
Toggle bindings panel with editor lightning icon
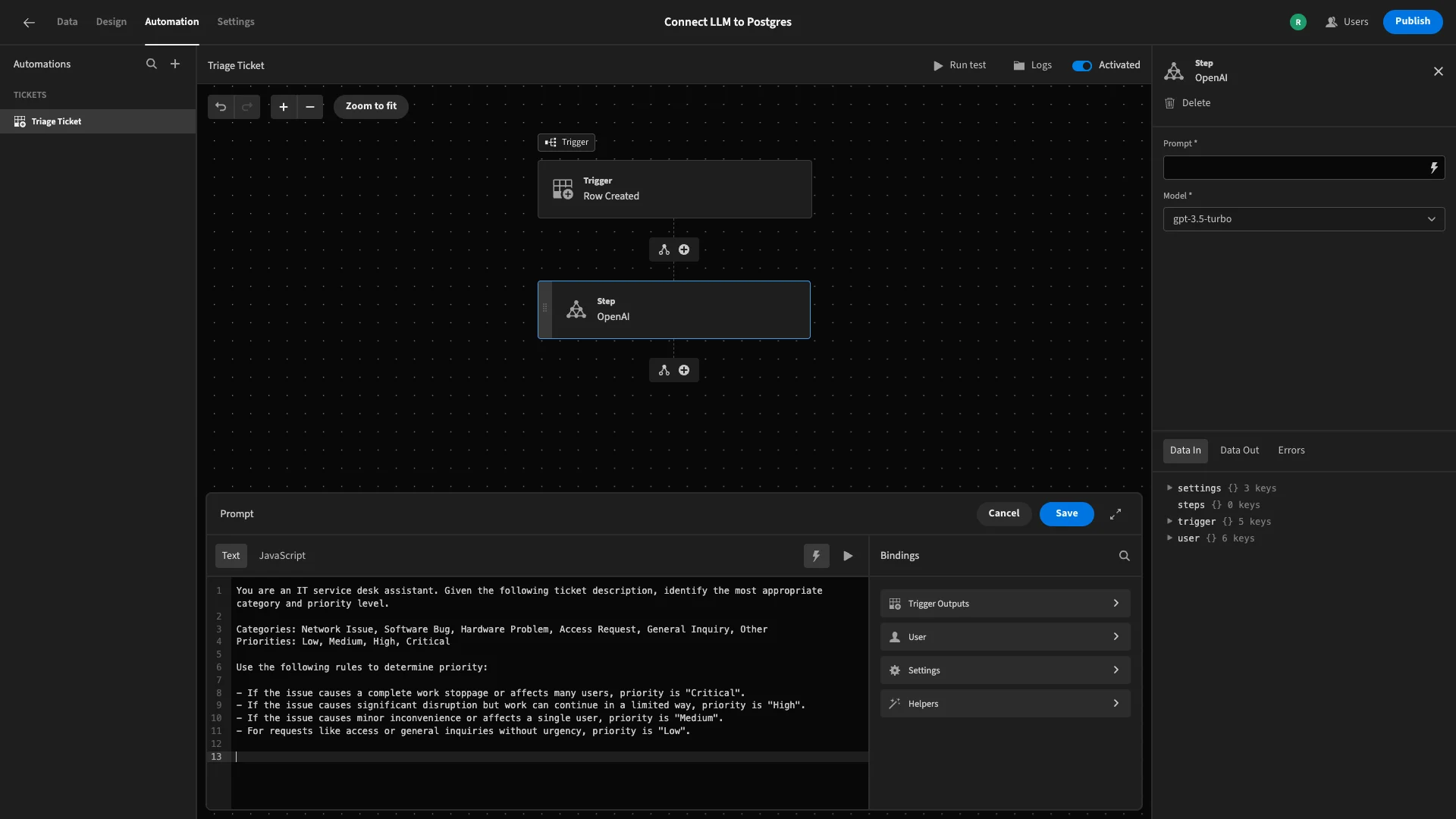(x=817, y=556)
